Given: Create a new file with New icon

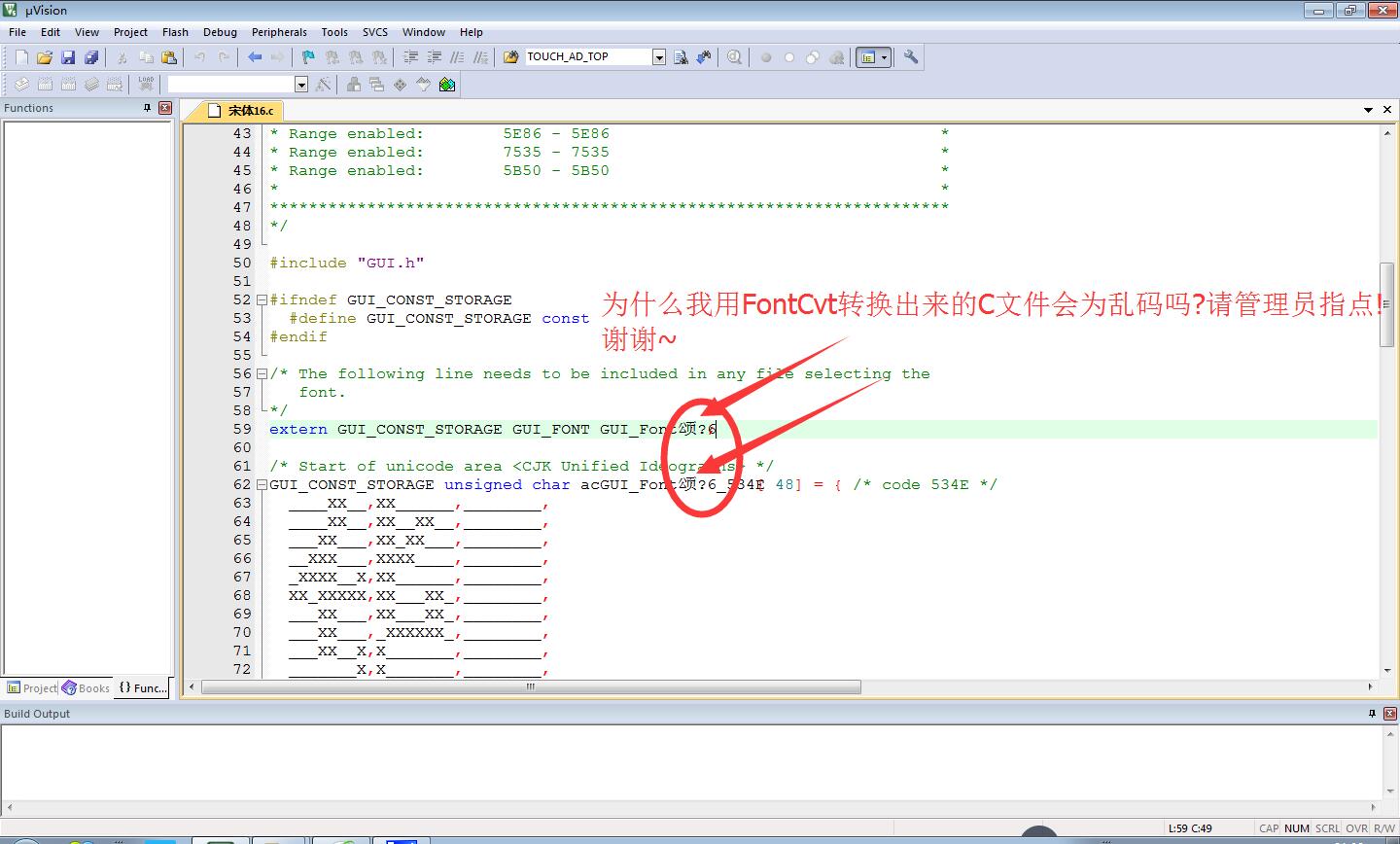Looking at the screenshot, I should click(21, 57).
